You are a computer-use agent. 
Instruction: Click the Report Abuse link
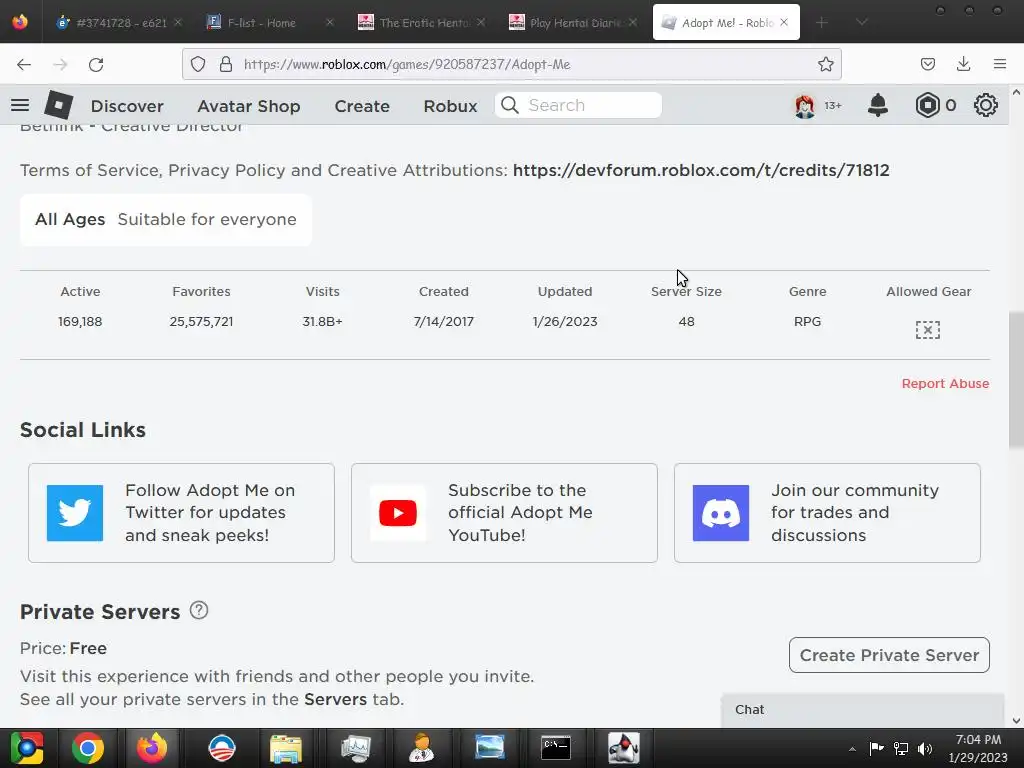[x=945, y=383]
